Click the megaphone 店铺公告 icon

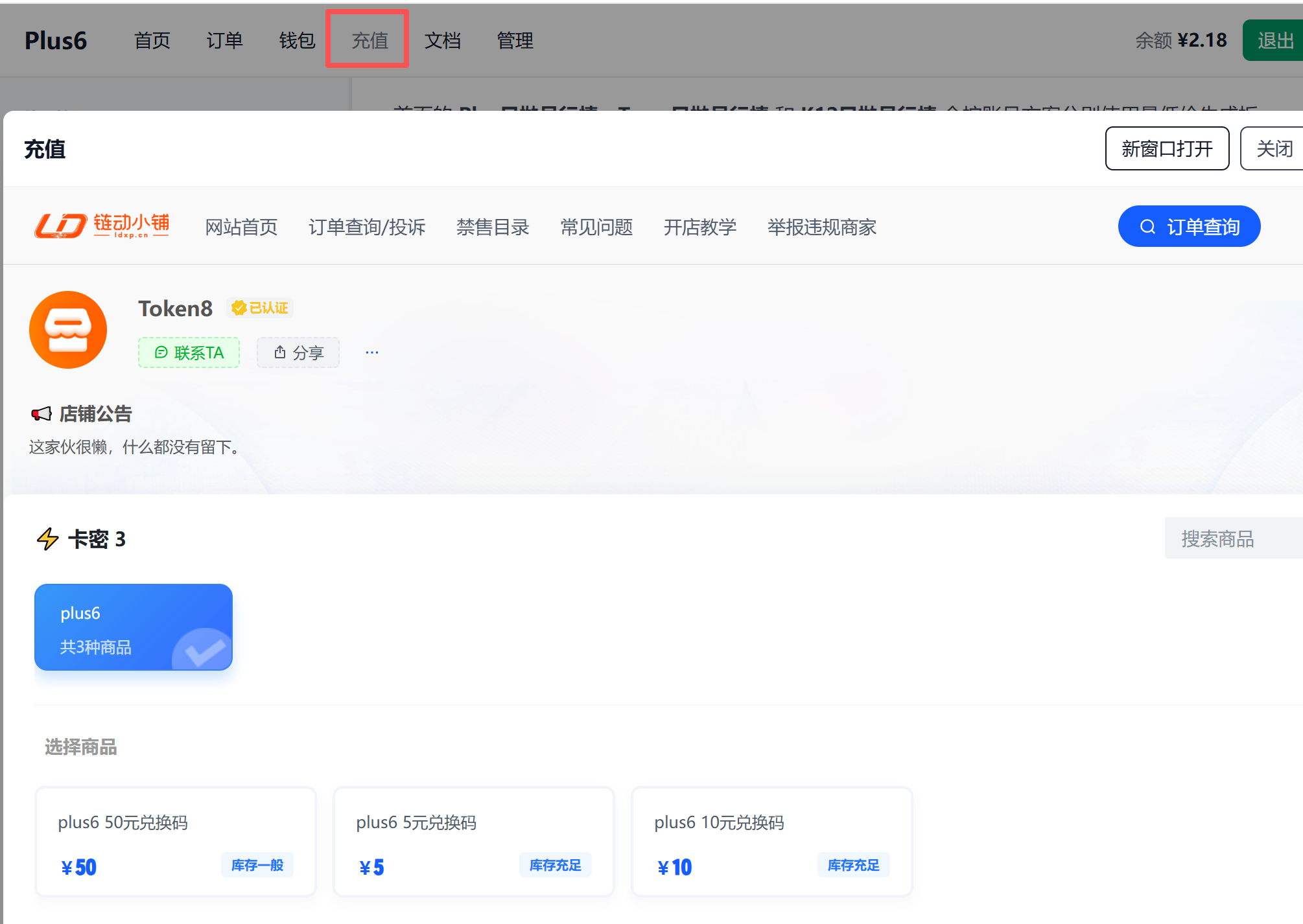[41, 414]
